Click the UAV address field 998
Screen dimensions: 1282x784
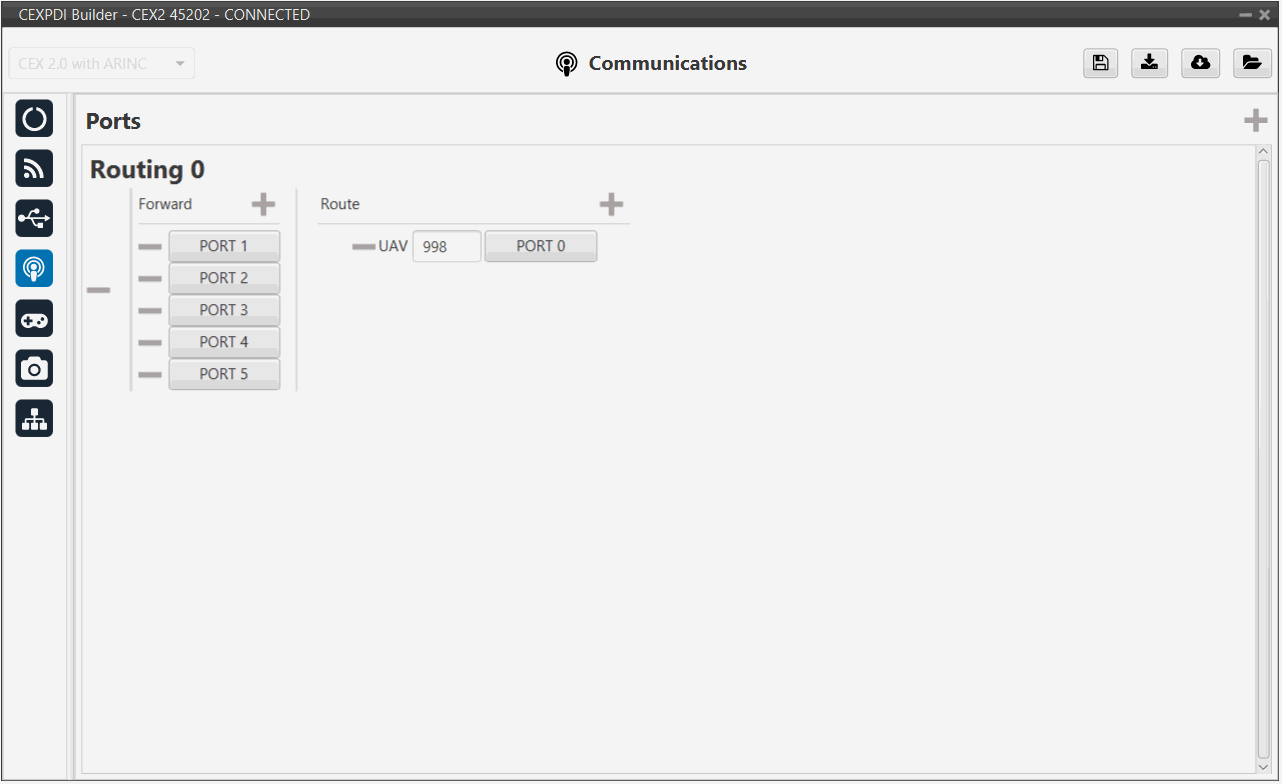click(446, 247)
